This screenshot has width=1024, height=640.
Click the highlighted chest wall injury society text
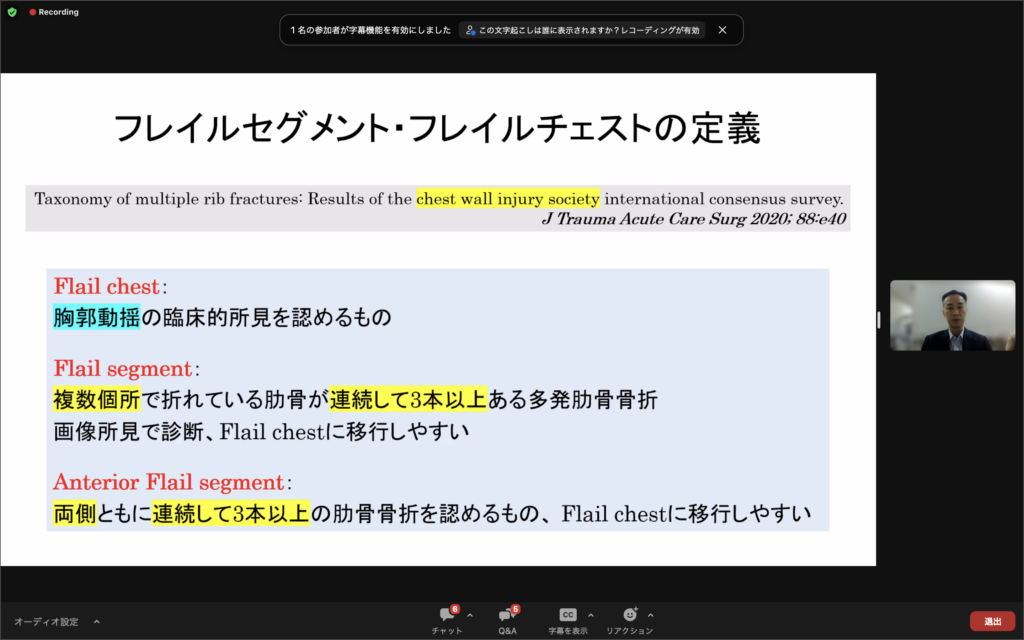pos(508,198)
